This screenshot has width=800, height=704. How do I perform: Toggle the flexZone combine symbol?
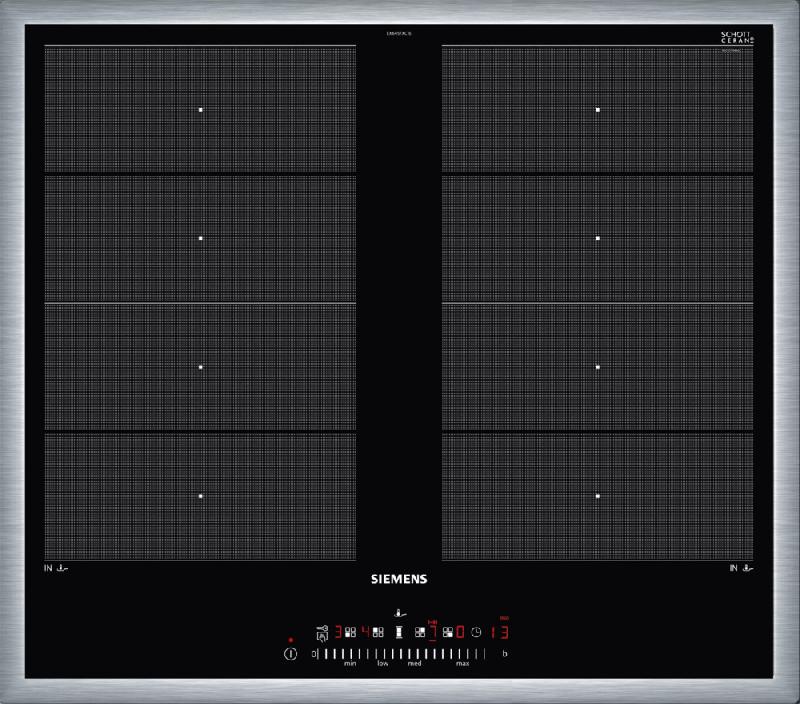pyautogui.click(x=399, y=633)
